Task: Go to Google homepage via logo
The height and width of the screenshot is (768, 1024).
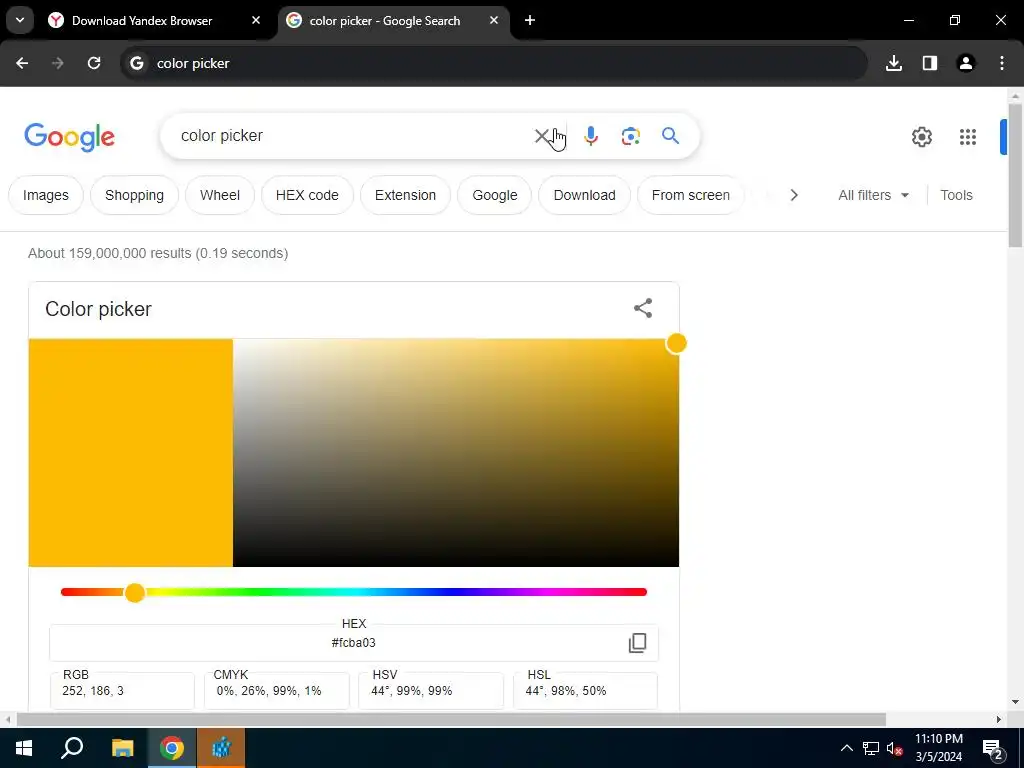Action: [x=69, y=136]
